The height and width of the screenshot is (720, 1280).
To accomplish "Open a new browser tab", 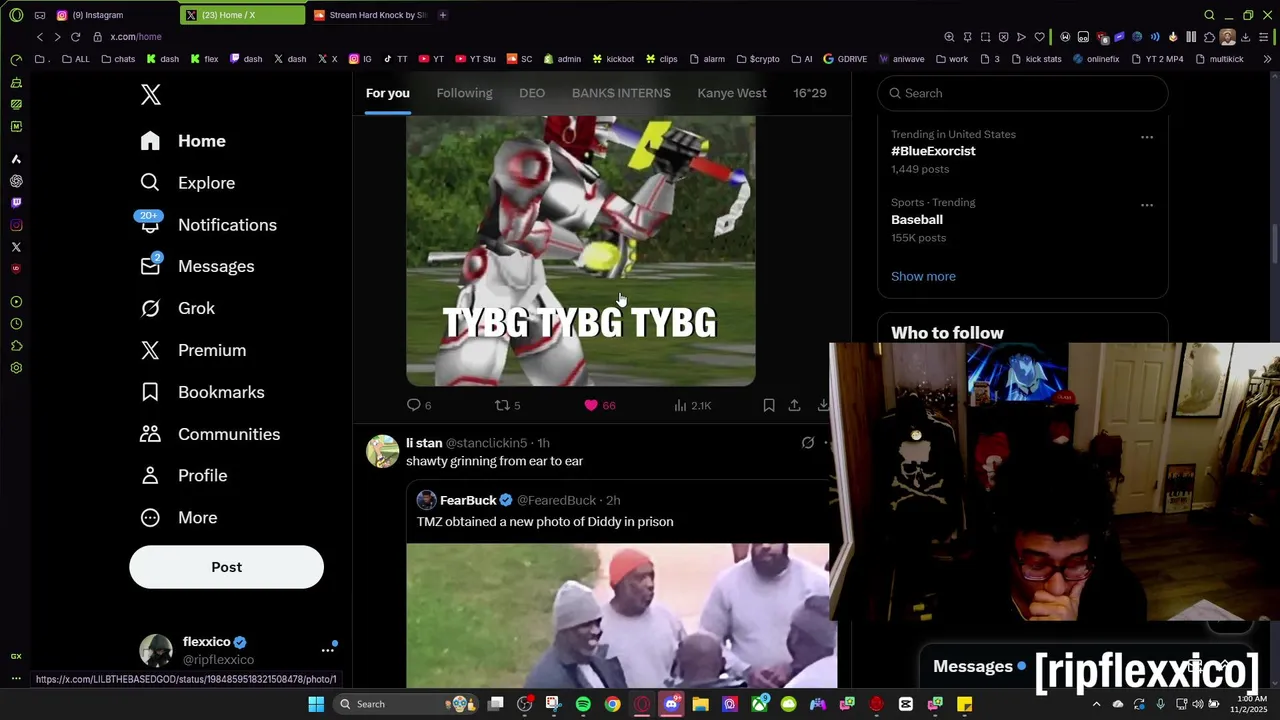I will point(442,15).
